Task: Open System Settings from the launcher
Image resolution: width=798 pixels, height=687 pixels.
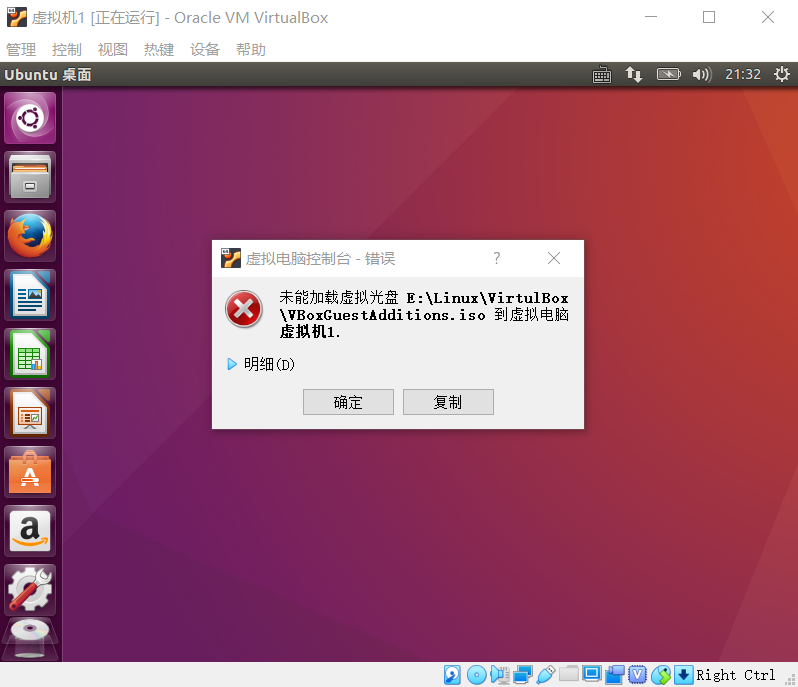Action: tap(30, 590)
